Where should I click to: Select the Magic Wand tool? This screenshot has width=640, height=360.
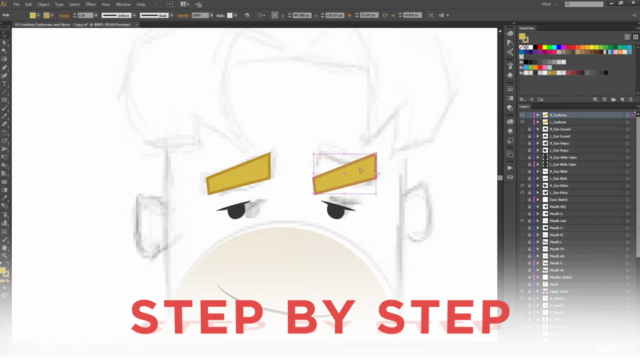point(4,51)
